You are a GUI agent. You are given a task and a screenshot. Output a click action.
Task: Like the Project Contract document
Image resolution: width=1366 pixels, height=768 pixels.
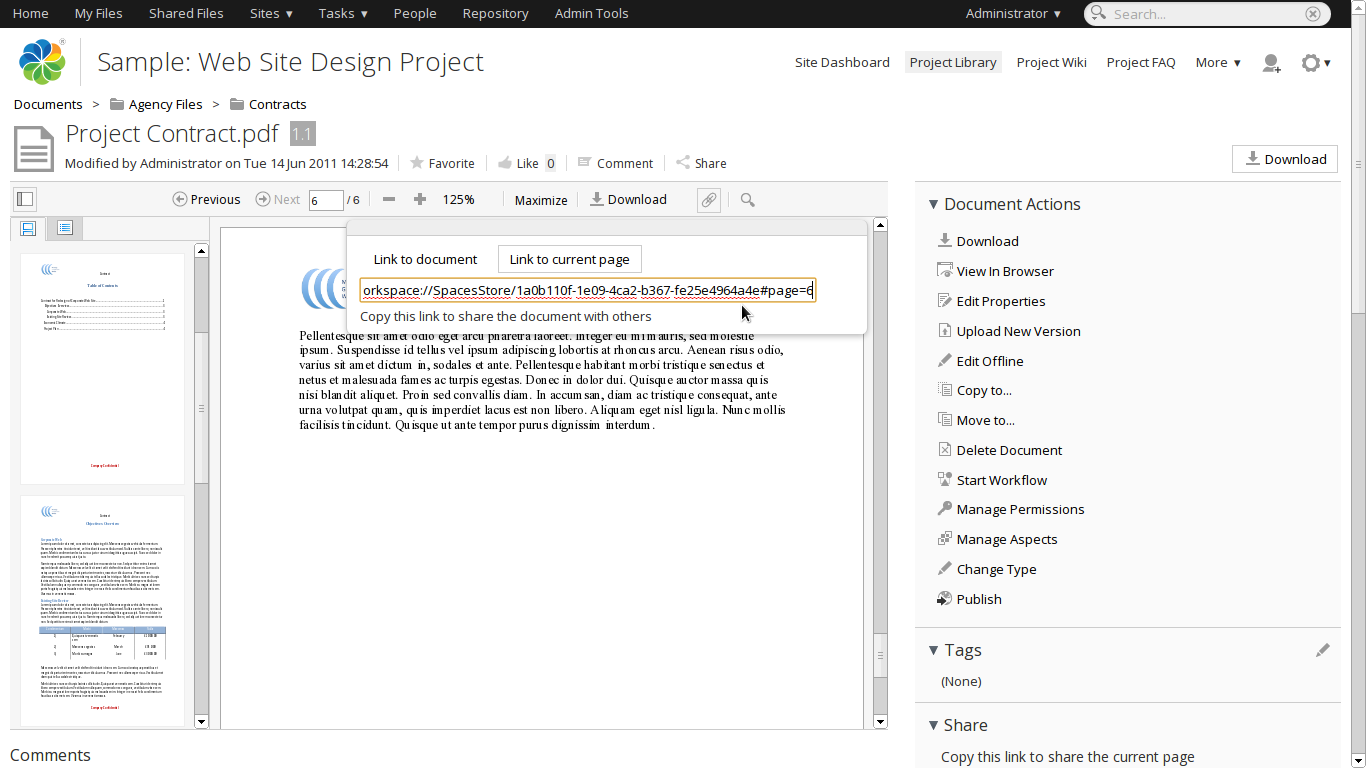click(518, 163)
